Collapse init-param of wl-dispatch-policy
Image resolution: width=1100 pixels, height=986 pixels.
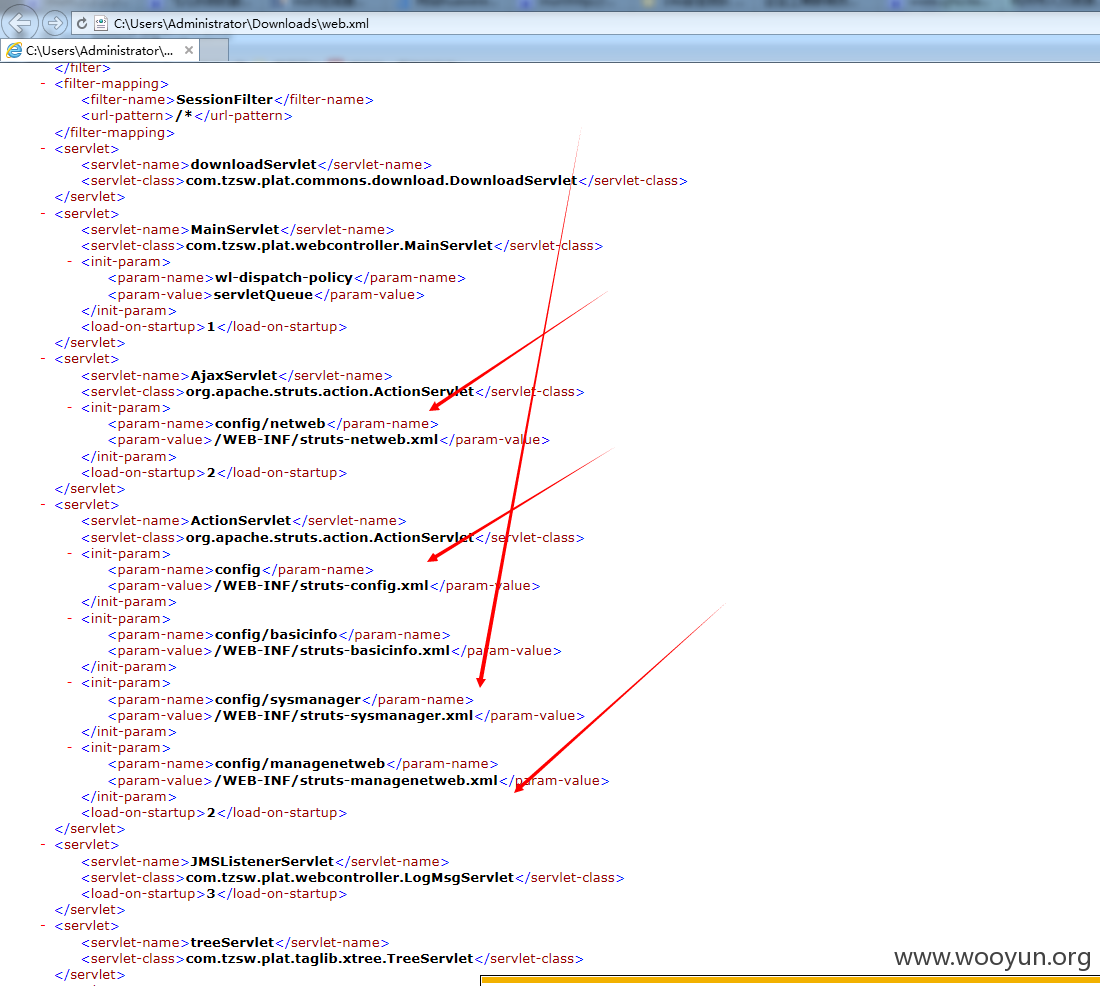pos(69,262)
